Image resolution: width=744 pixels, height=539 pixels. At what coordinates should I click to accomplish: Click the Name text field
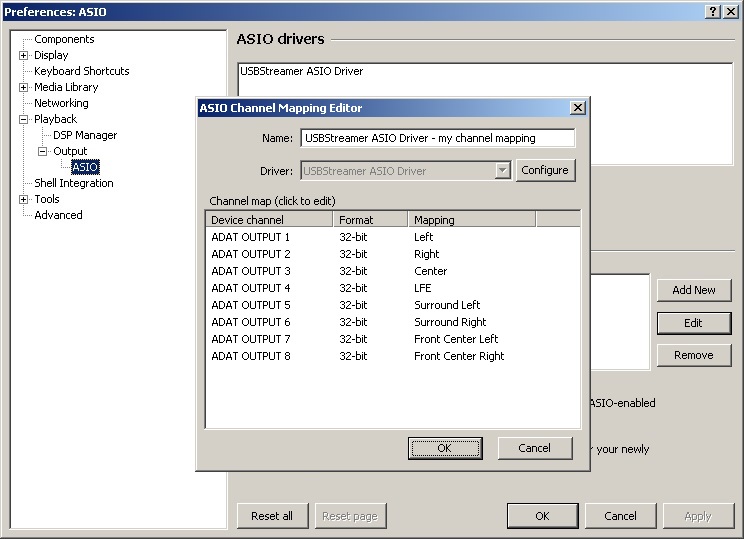point(437,138)
